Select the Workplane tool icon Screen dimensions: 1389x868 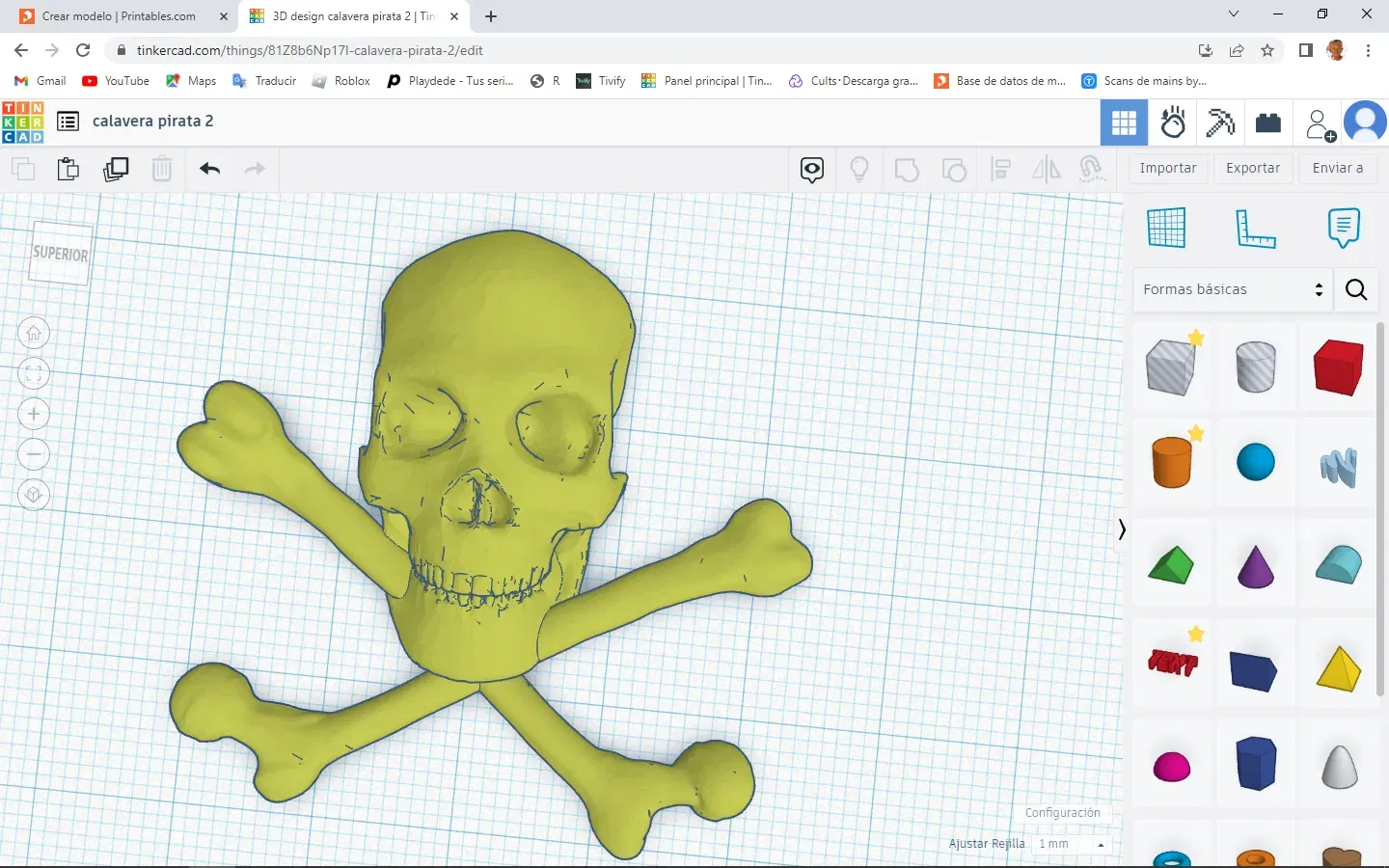point(1166,229)
